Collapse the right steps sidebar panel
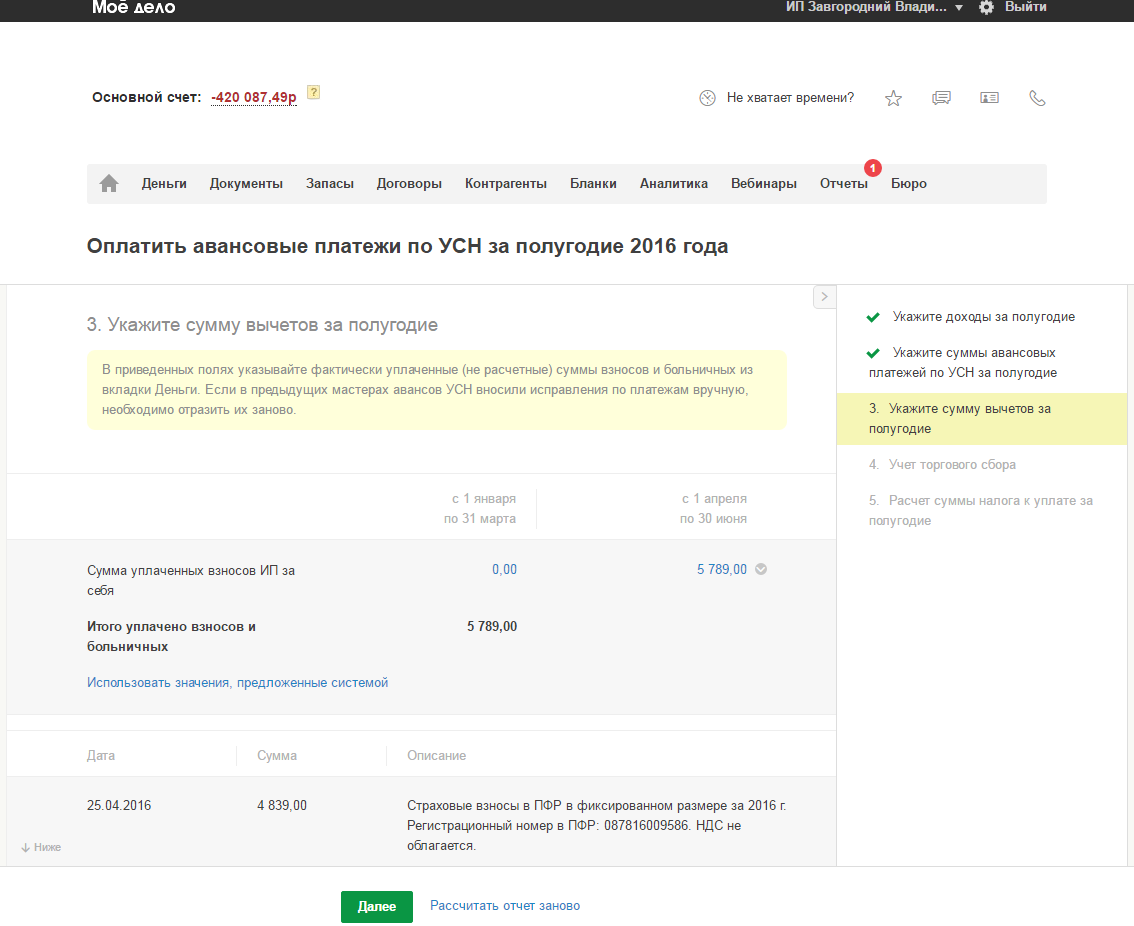This screenshot has width=1134, height=926. click(x=825, y=296)
